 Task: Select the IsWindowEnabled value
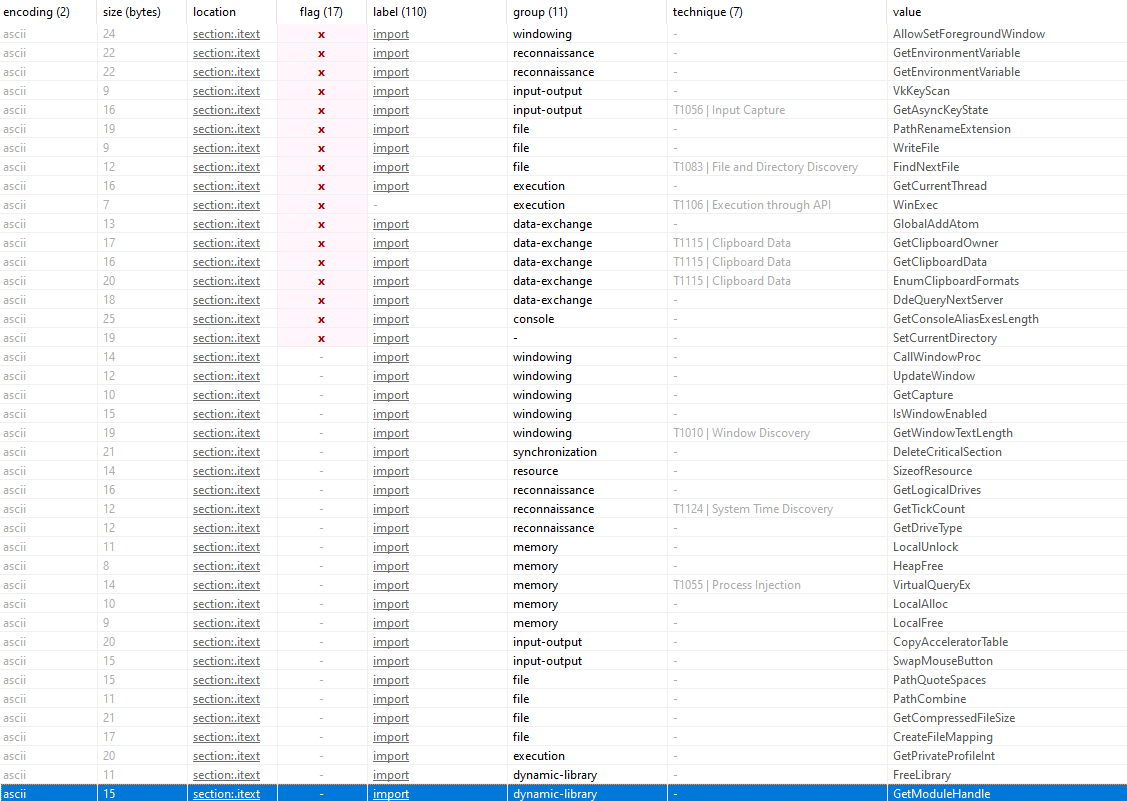pyautogui.click(x=939, y=413)
